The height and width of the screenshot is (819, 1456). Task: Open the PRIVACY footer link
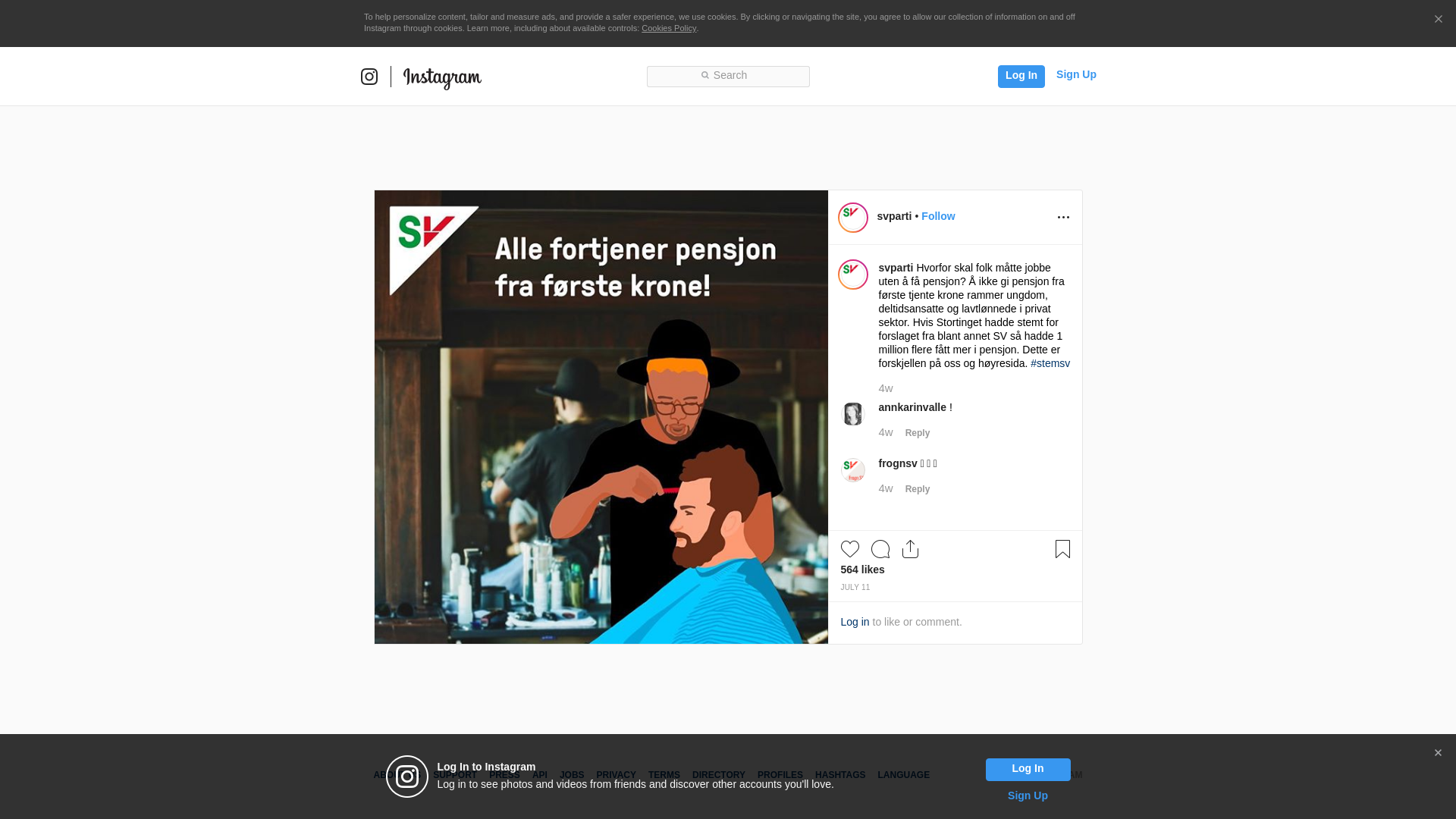[x=616, y=775]
